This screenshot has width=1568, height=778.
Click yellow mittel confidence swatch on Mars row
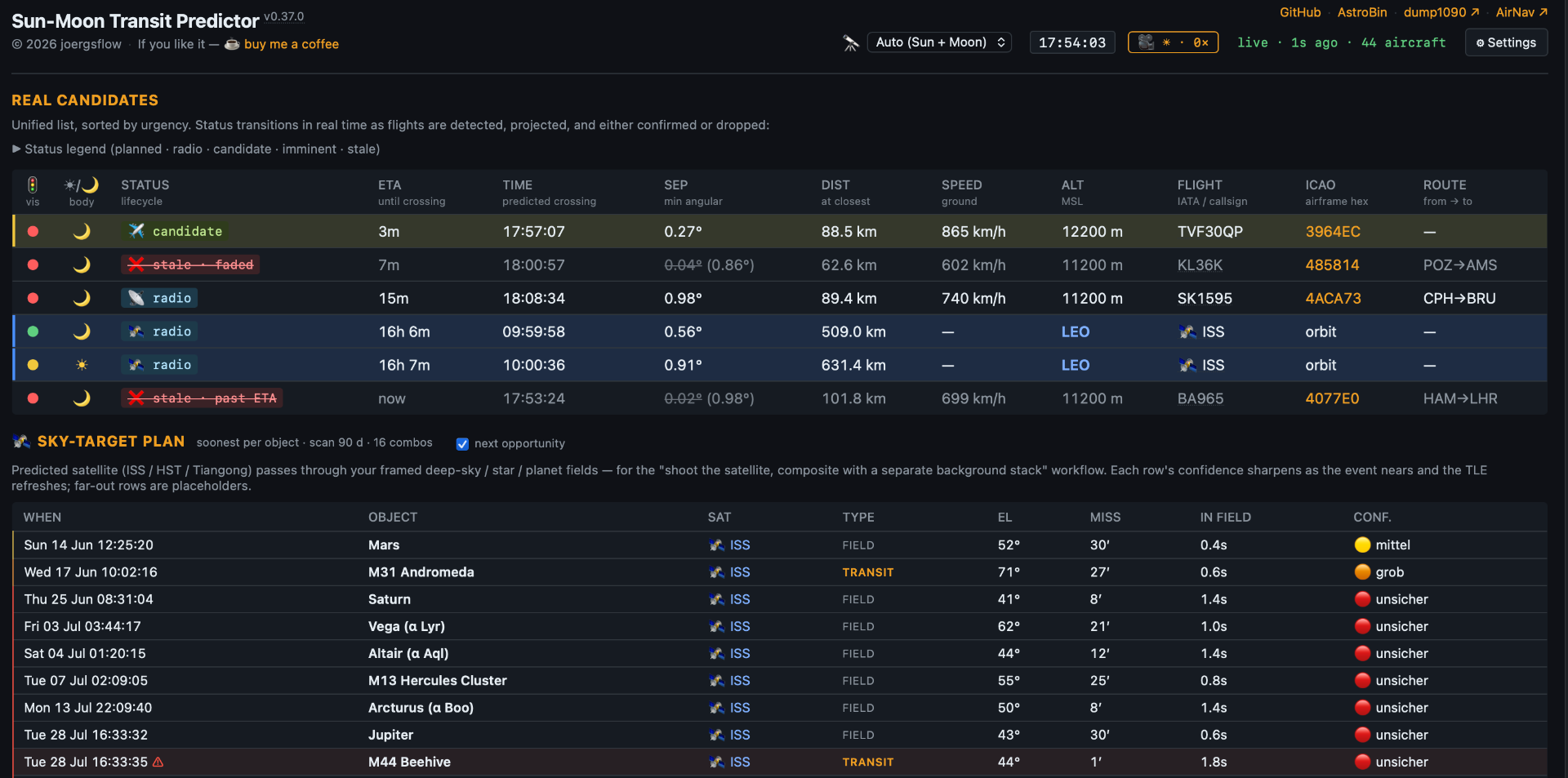1362,545
